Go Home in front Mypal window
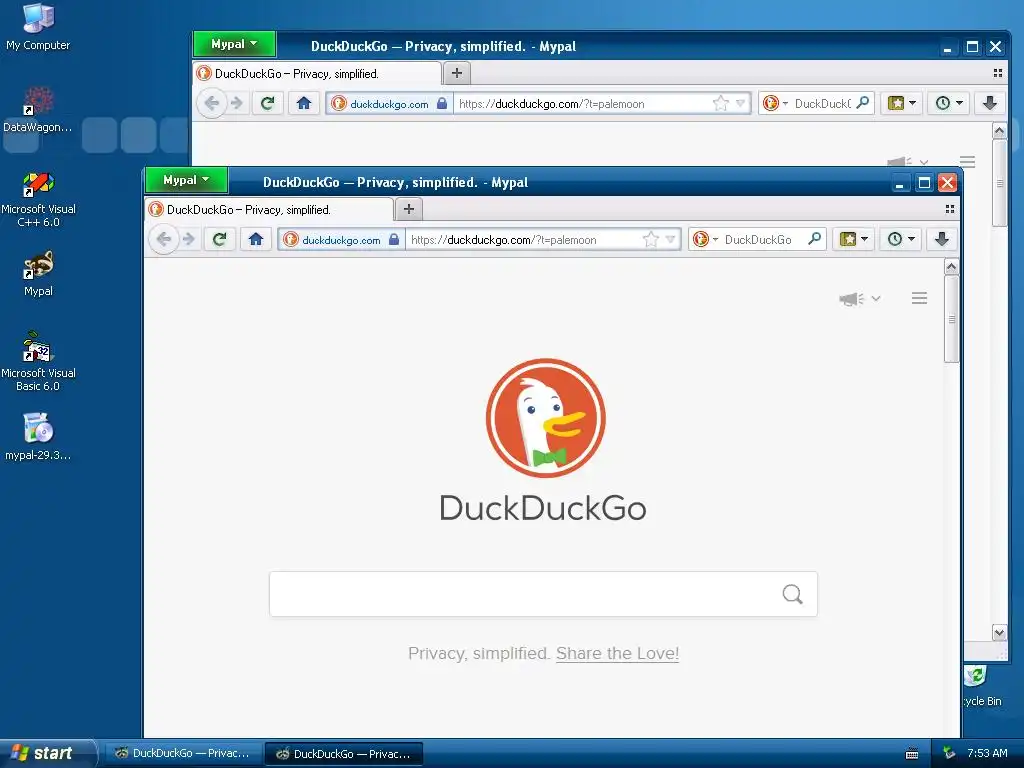Screen dimensions: 1024x768 (x=255, y=240)
